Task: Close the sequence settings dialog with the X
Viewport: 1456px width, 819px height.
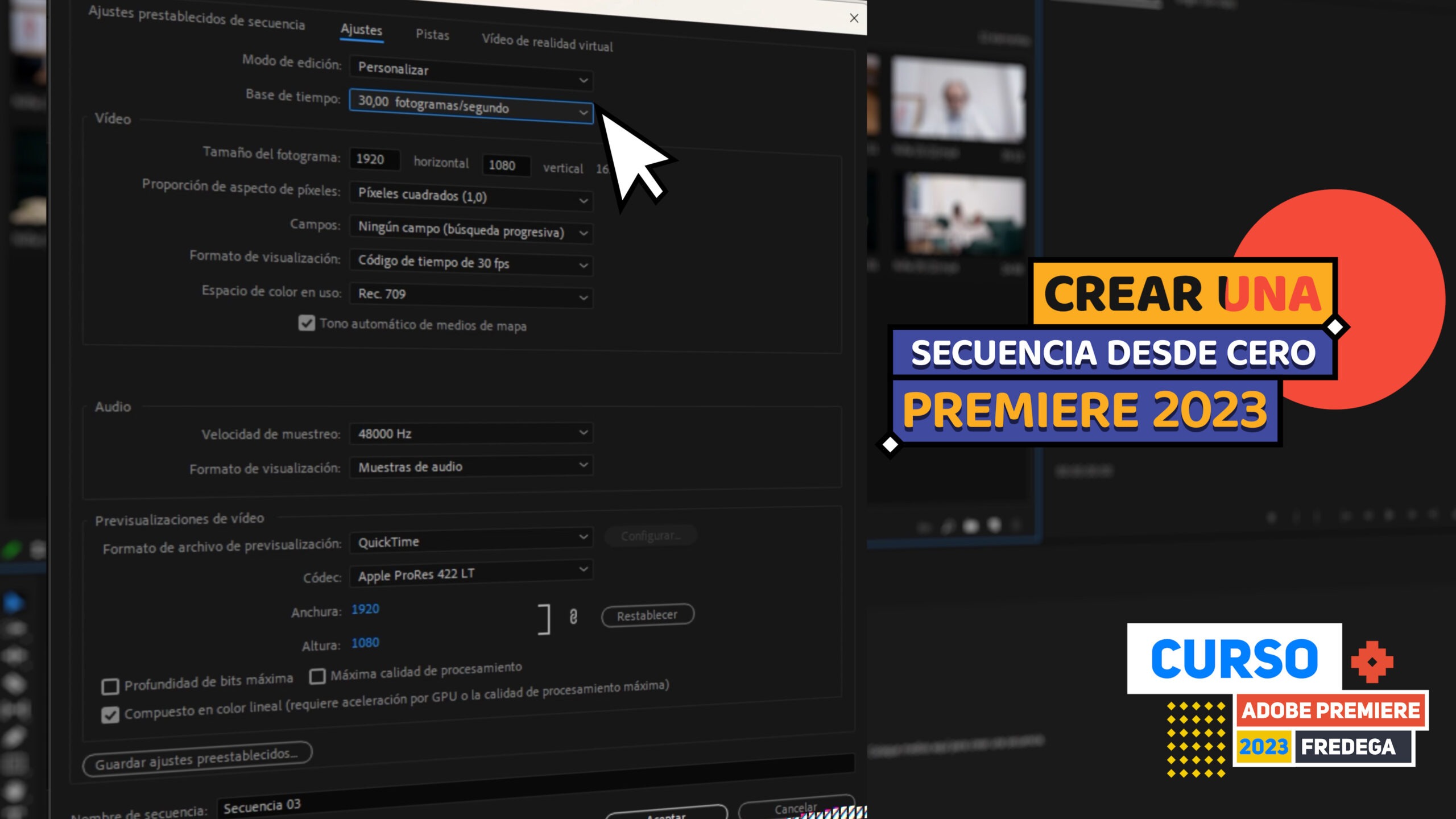Action: point(854,18)
